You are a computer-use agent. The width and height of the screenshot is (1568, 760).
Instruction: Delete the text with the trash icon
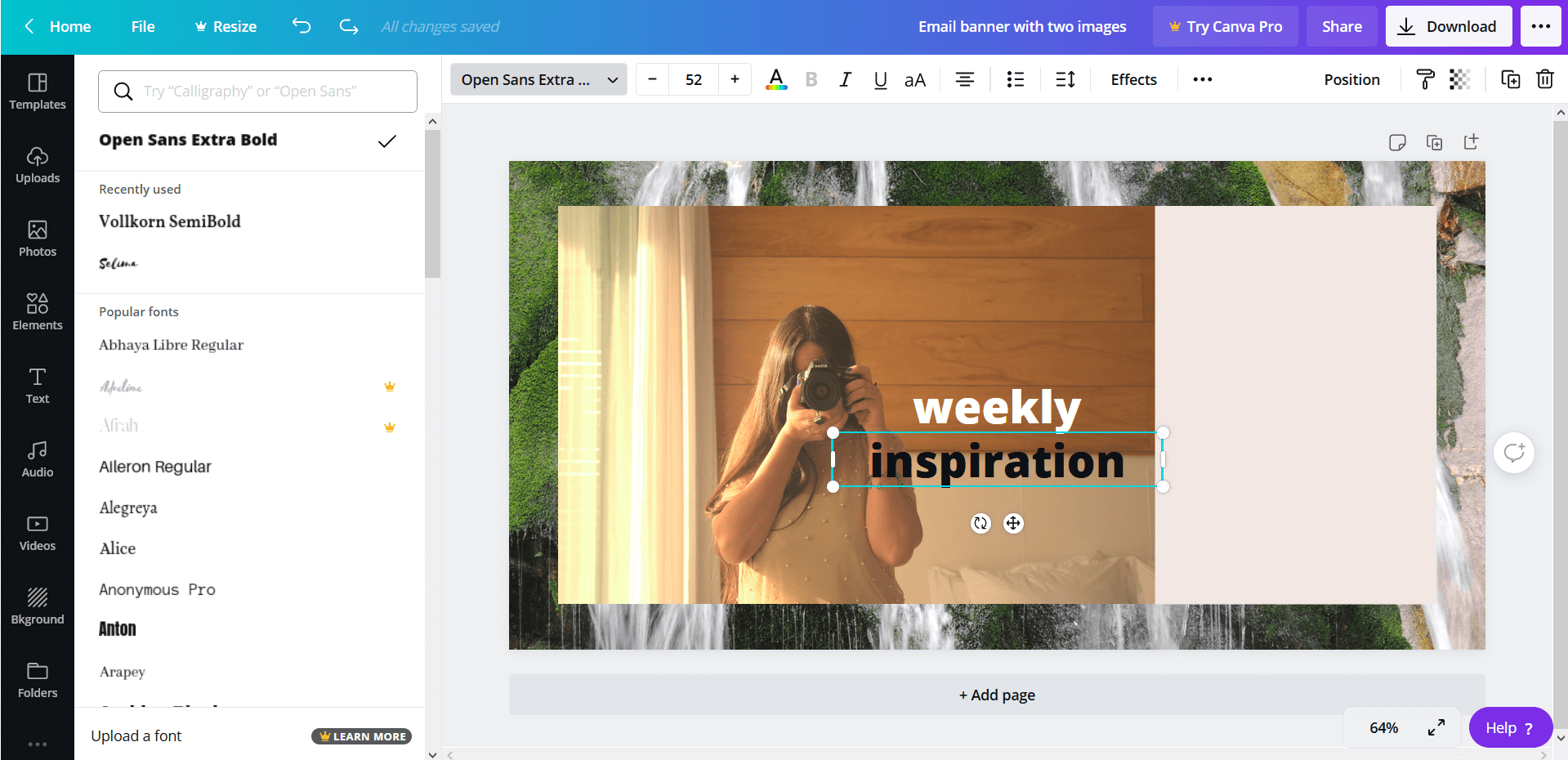1545,79
